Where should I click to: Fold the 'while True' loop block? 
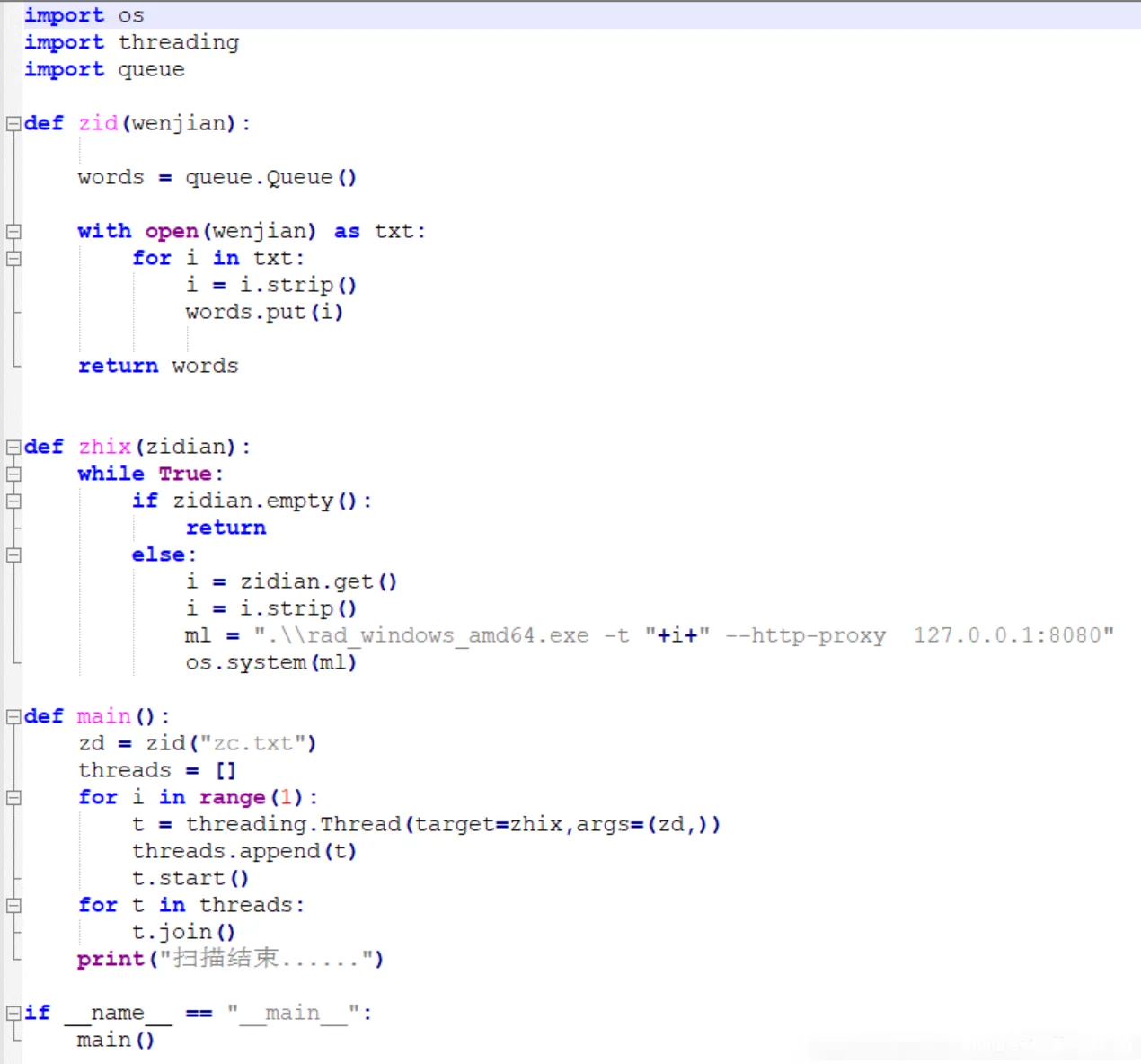click(13, 474)
